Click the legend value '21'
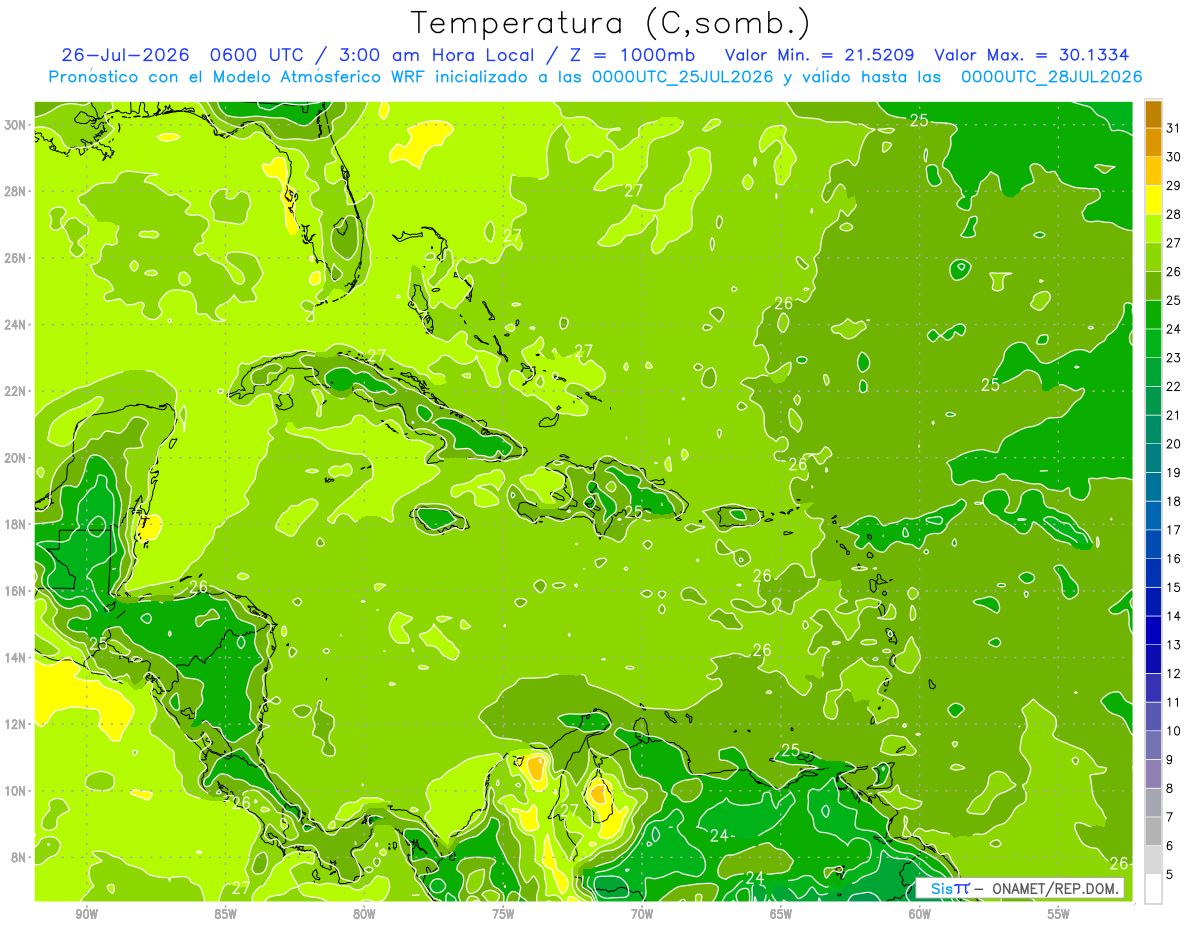 [x=1173, y=415]
